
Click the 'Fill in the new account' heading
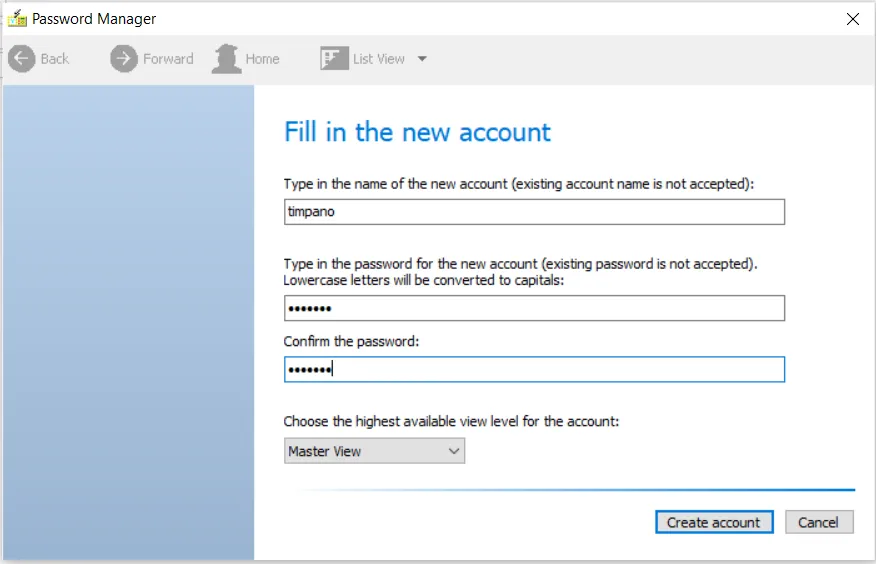pyautogui.click(x=417, y=132)
